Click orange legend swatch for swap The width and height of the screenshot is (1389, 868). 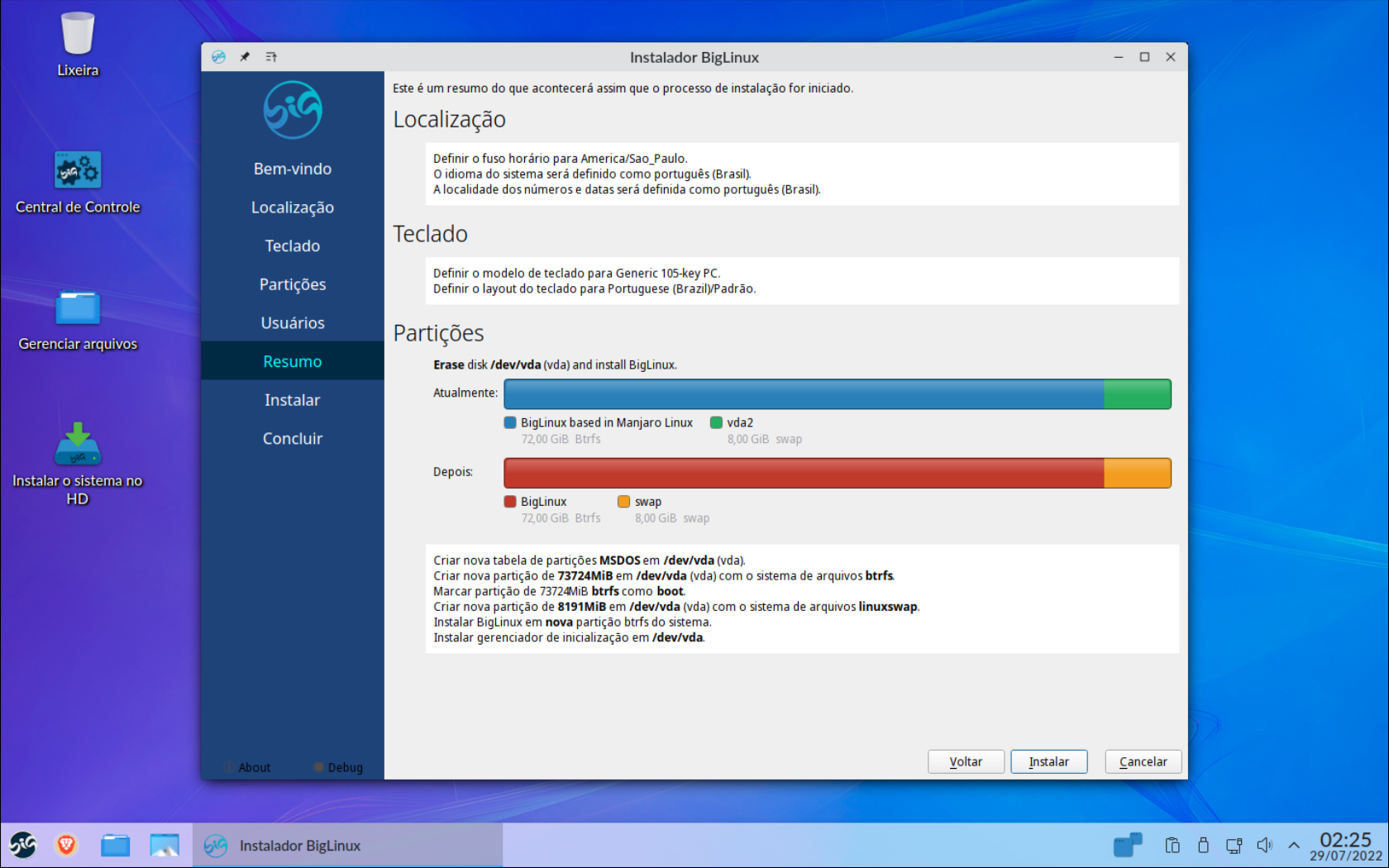[x=624, y=502]
